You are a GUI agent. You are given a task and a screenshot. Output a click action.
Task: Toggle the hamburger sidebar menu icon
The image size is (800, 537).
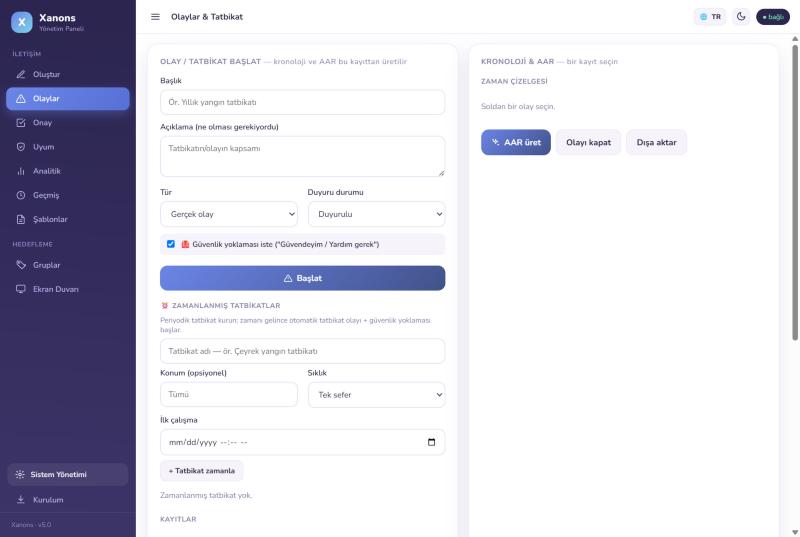coord(155,17)
